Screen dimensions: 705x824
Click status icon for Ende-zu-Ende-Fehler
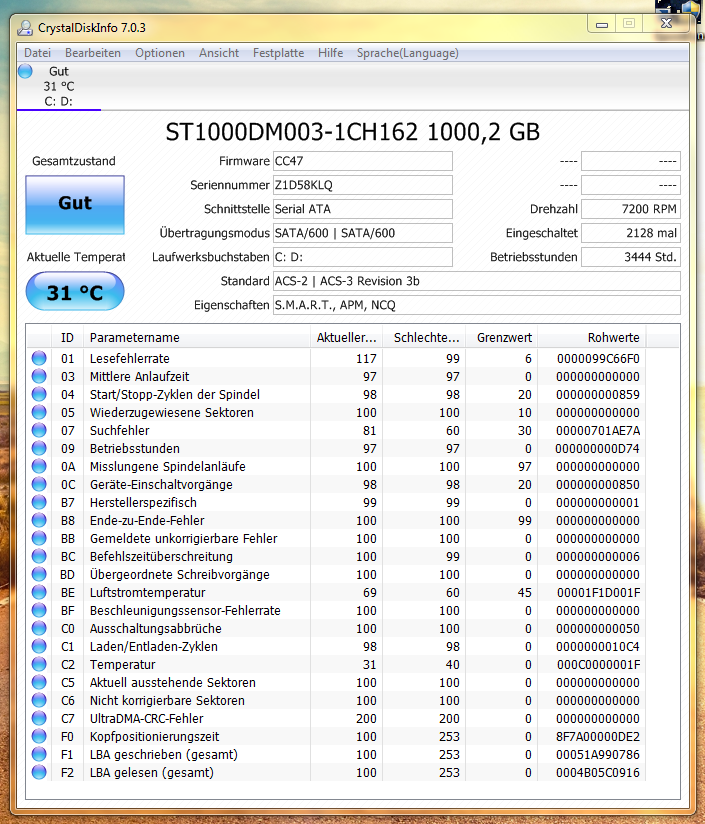(x=39, y=520)
